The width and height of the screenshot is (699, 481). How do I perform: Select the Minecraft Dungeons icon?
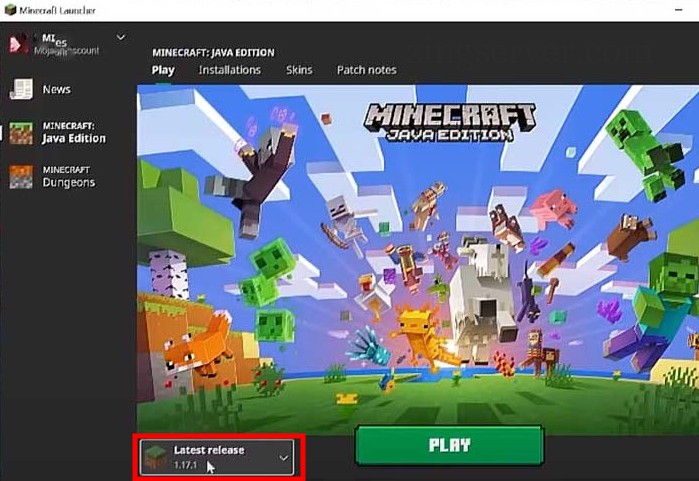pyautogui.click(x=21, y=177)
